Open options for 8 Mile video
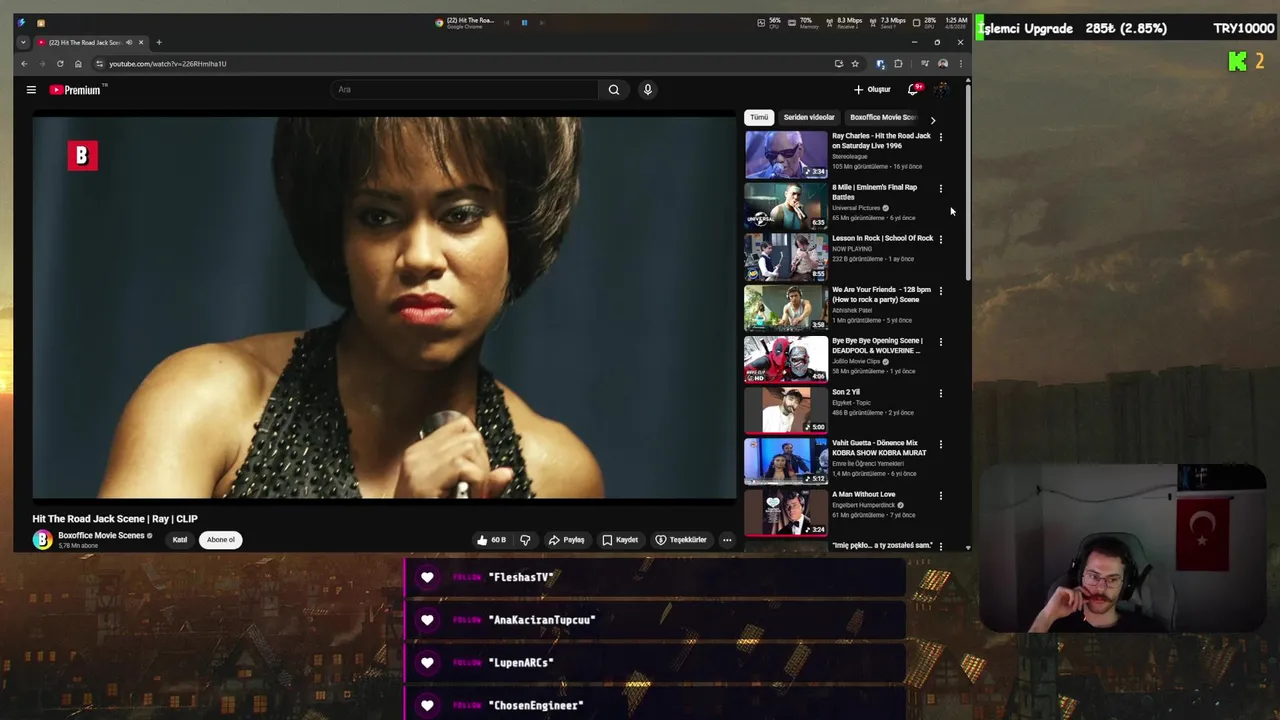This screenshot has height=720, width=1280. tap(940, 188)
